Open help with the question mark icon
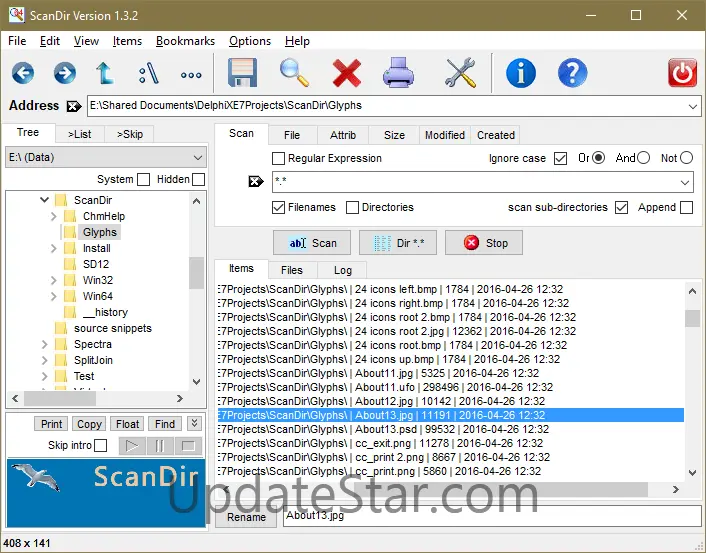Image resolution: width=706 pixels, height=553 pixels. (x=572, y=73)
